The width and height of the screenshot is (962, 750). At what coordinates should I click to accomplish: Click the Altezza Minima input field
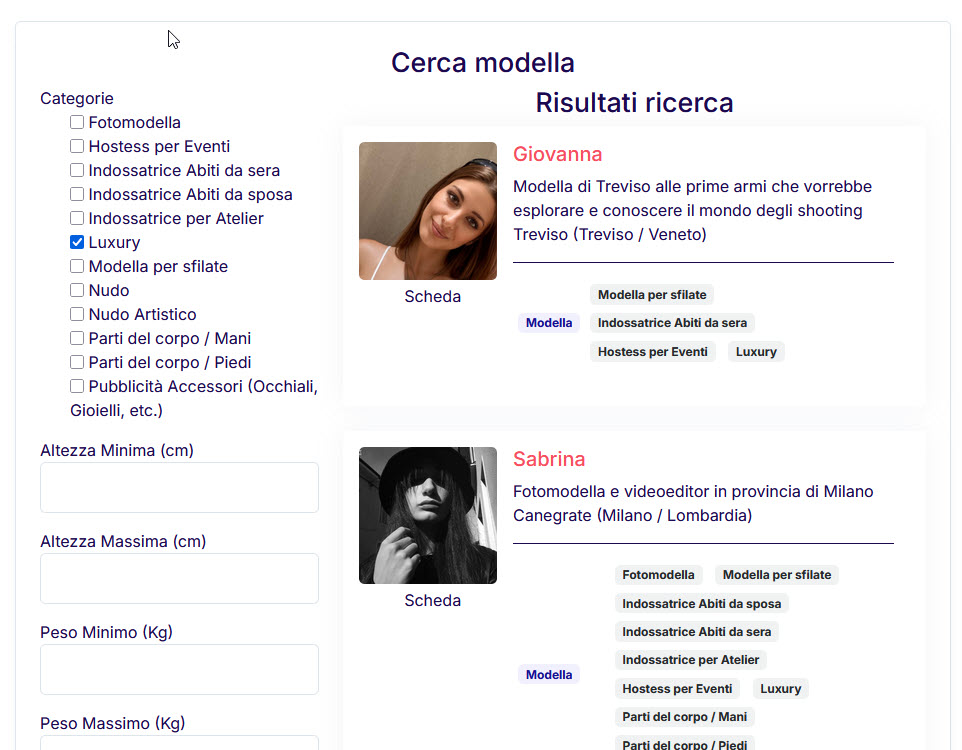point(179,487)
